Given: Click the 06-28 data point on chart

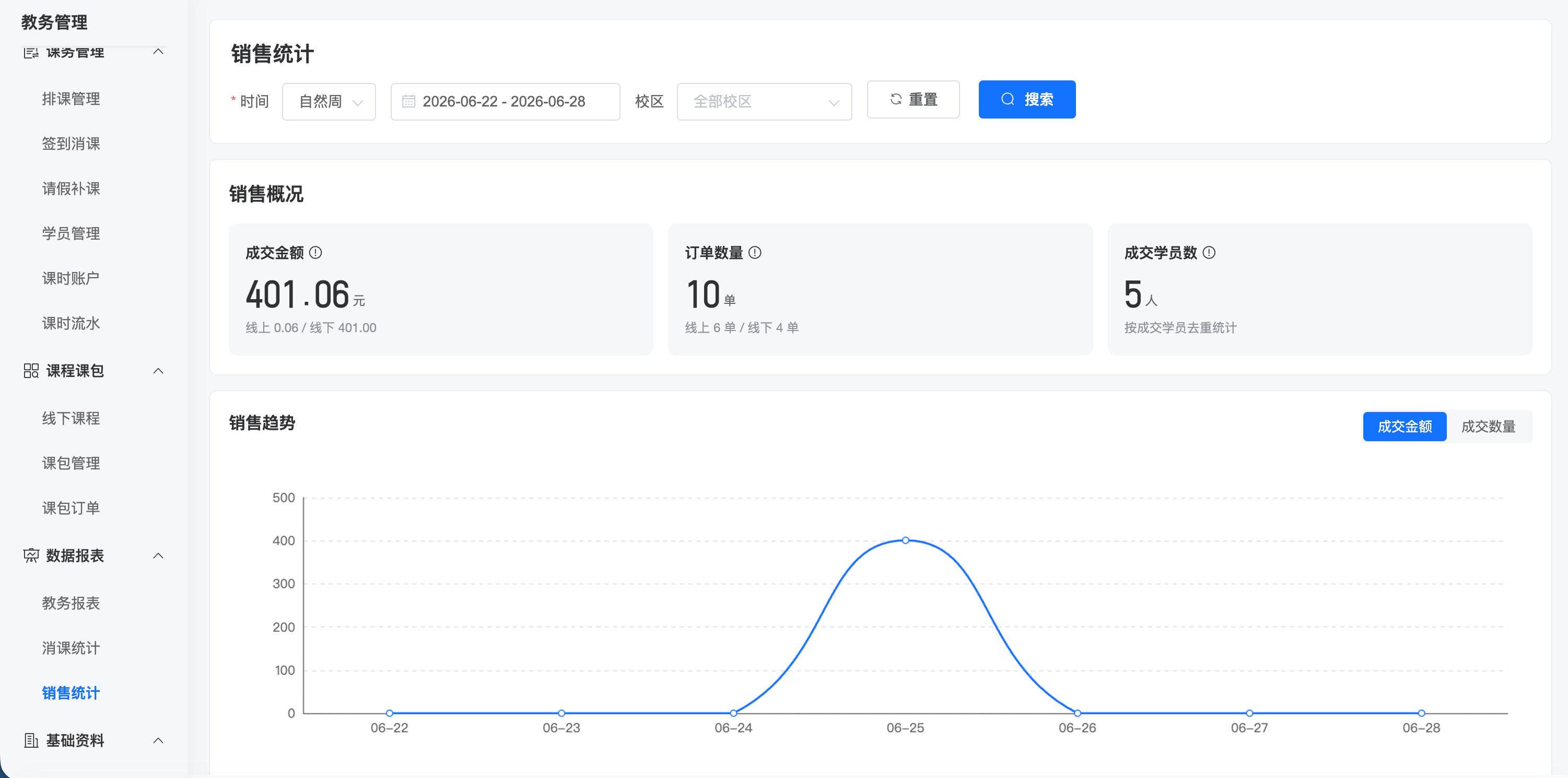Looking at the screenshot, I should [1421, 713].
